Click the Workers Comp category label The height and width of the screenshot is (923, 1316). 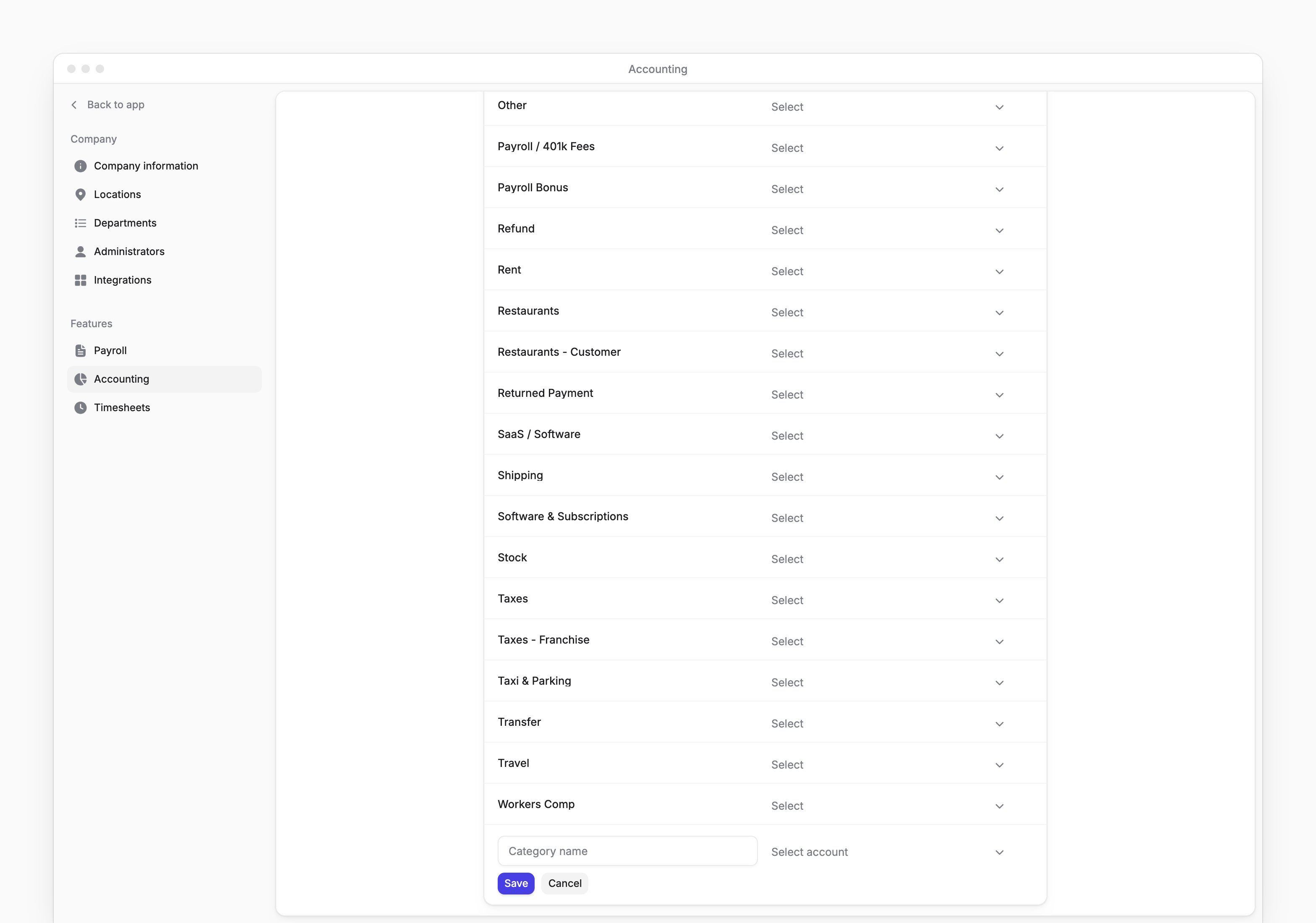(x=536, y=804)
